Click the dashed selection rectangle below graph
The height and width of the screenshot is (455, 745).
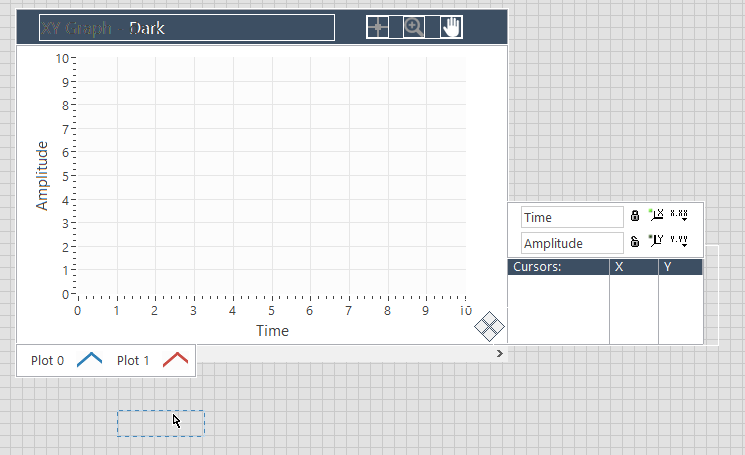[x=161, y=423]
